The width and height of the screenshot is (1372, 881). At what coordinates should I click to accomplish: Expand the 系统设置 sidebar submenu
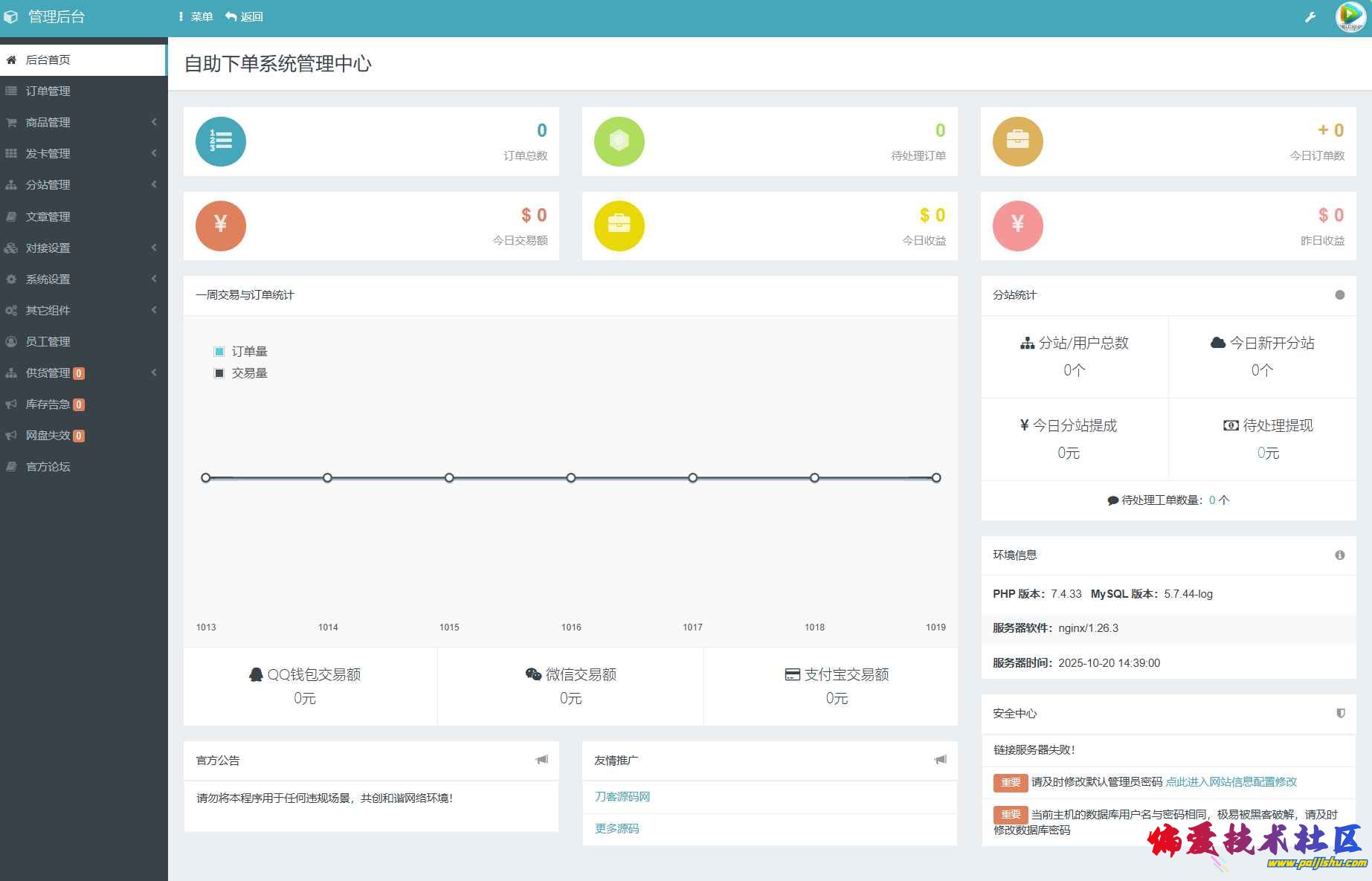pyautogui.click(x=48, y=280)
